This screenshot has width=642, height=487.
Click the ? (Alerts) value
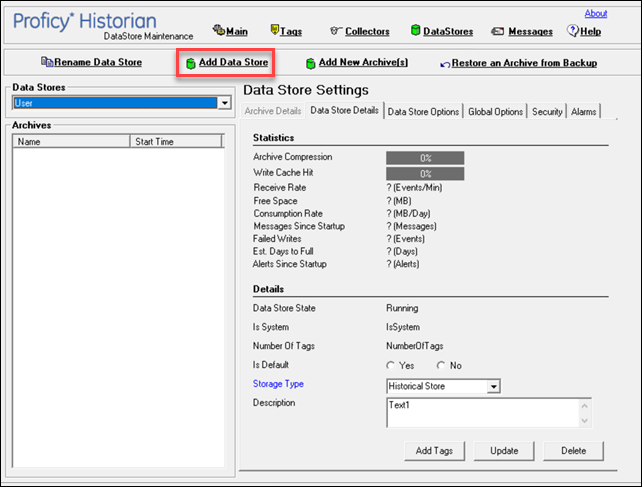pyautogui.click(x=403, y=264)
